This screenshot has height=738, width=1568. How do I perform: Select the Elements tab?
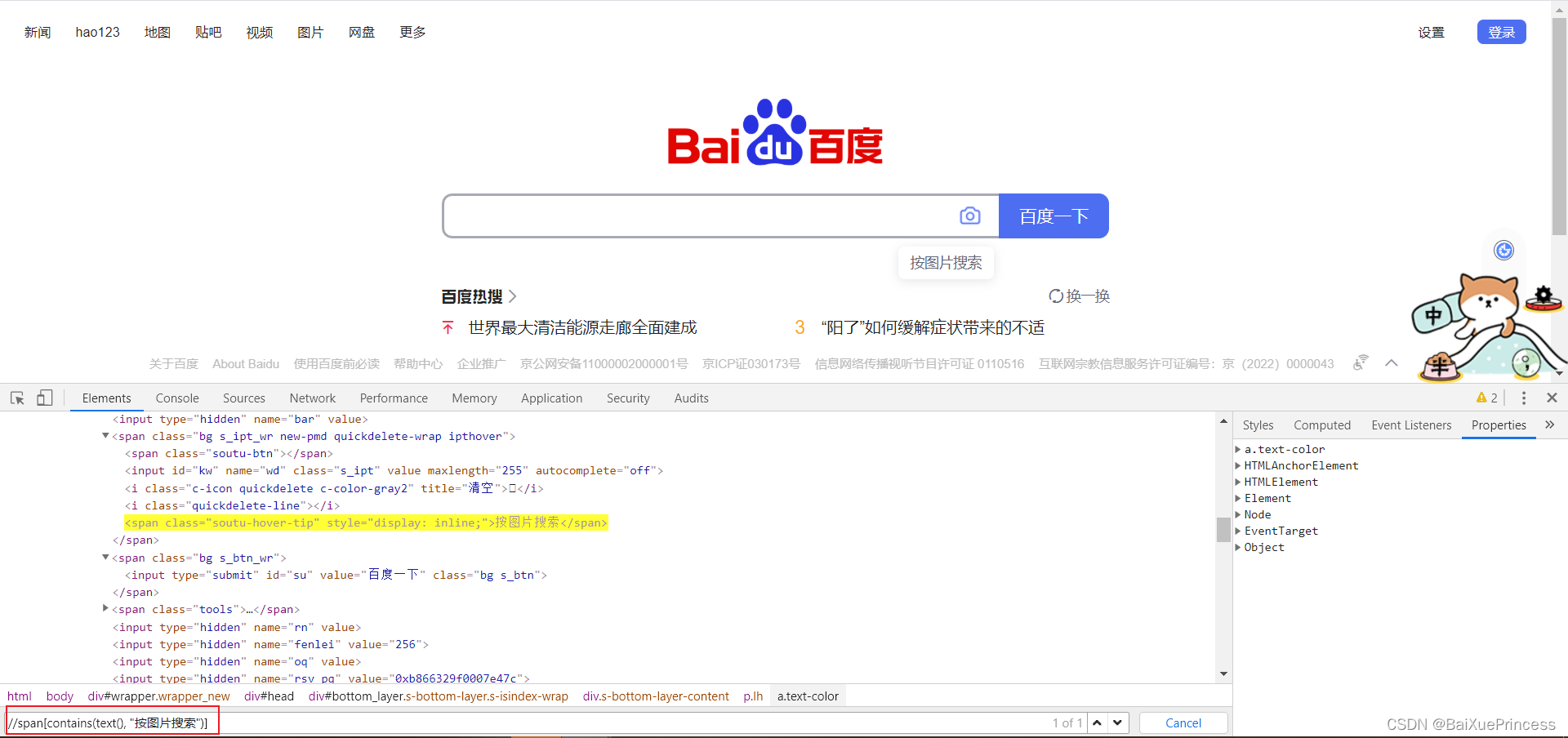pos(106,398)
